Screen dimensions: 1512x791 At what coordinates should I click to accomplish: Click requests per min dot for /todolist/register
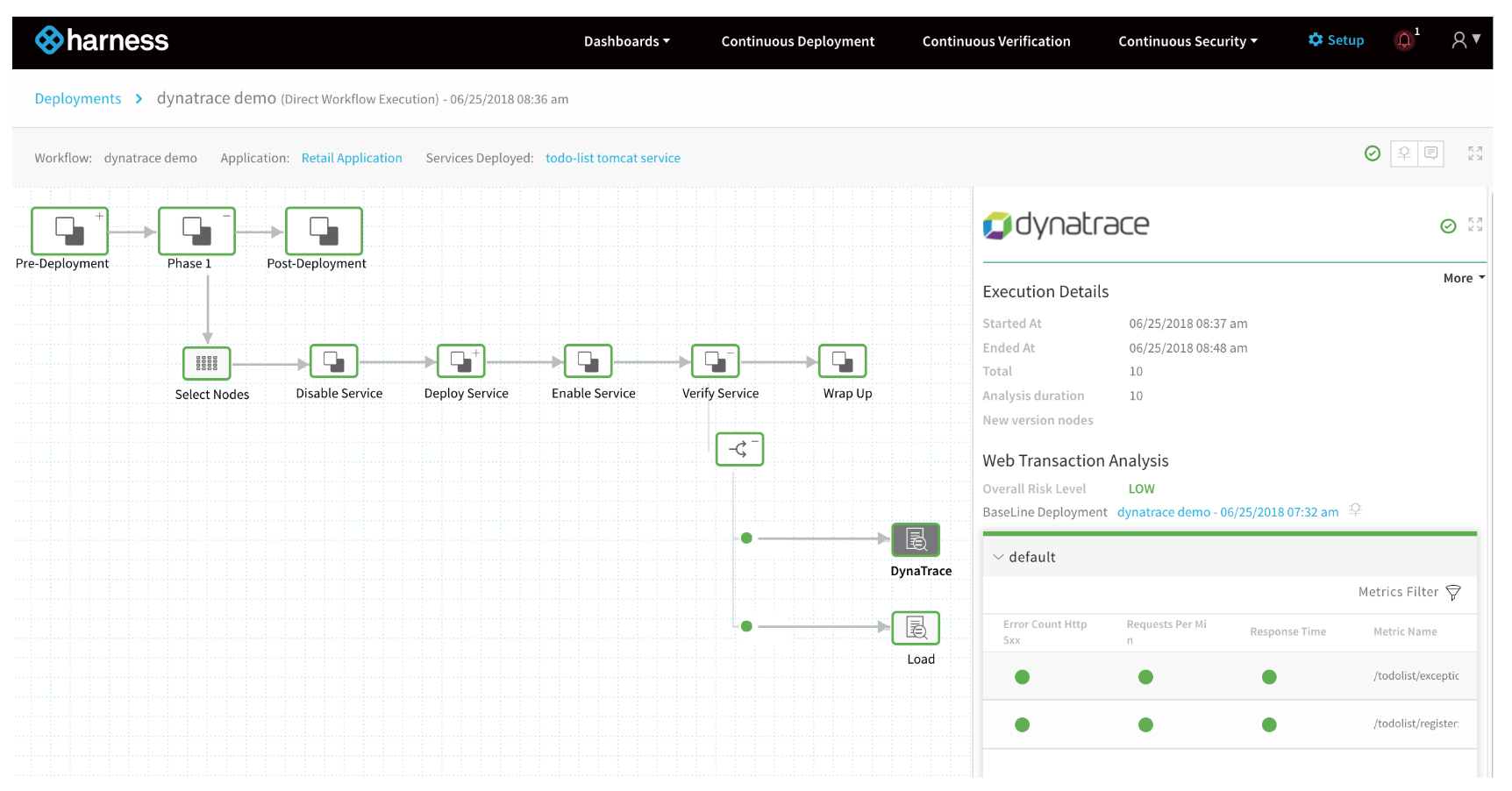coord(1145,725)
